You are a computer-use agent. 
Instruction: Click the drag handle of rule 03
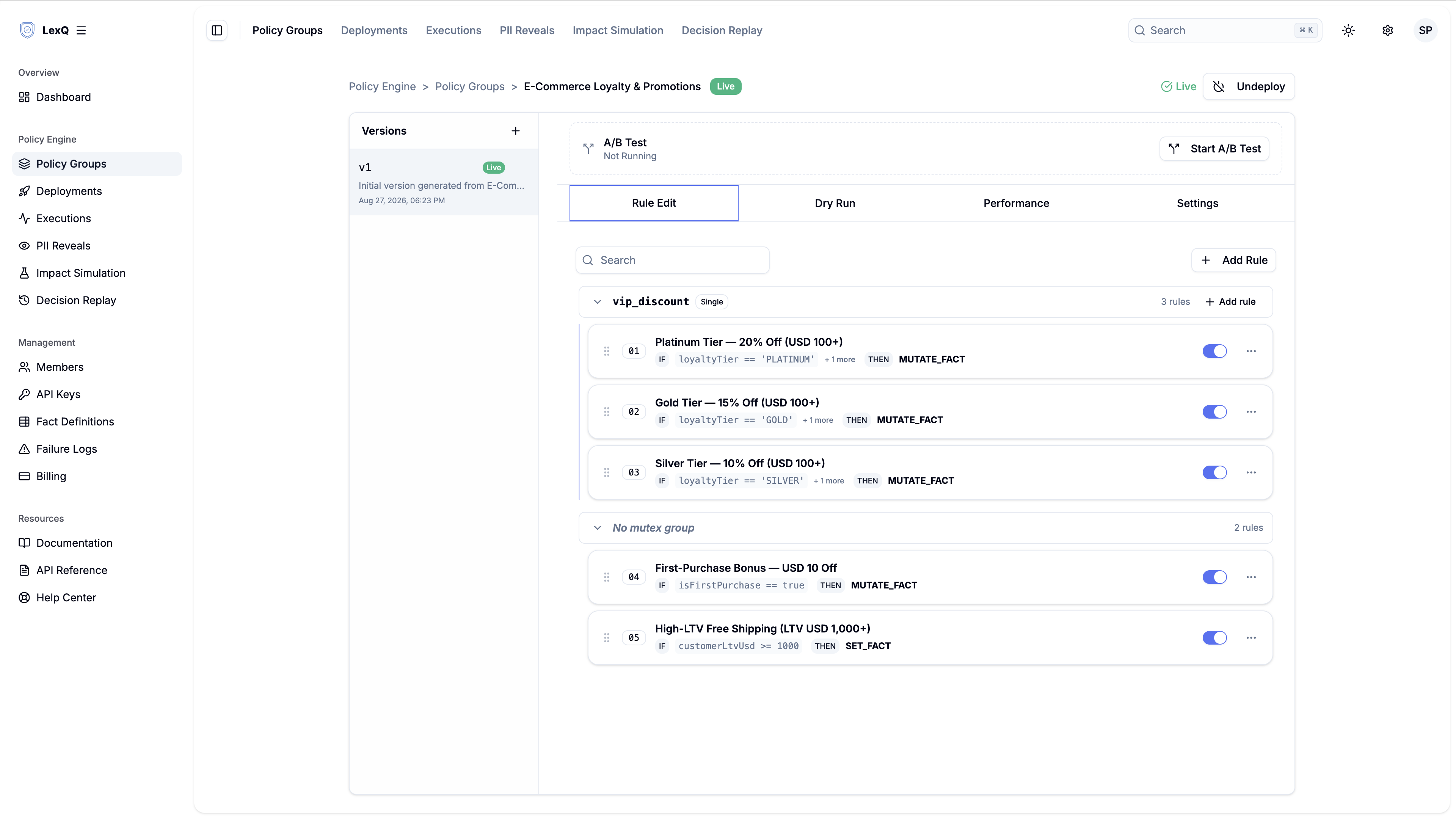point(607,472)
